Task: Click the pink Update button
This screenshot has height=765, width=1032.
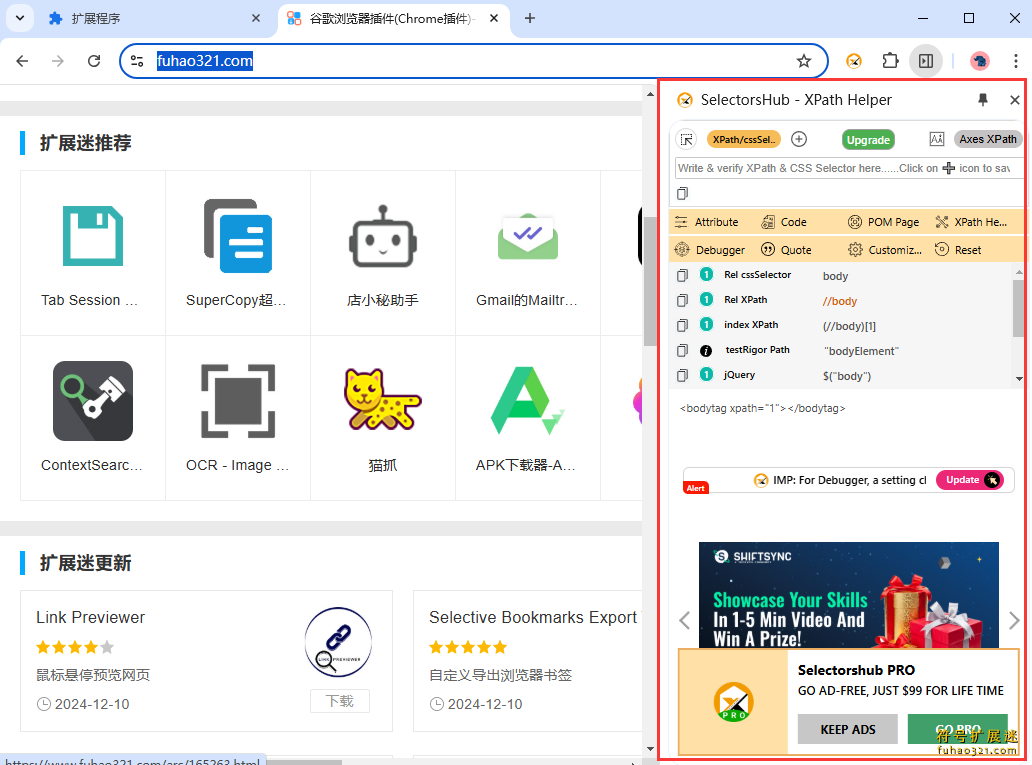Action: (971, 480)
